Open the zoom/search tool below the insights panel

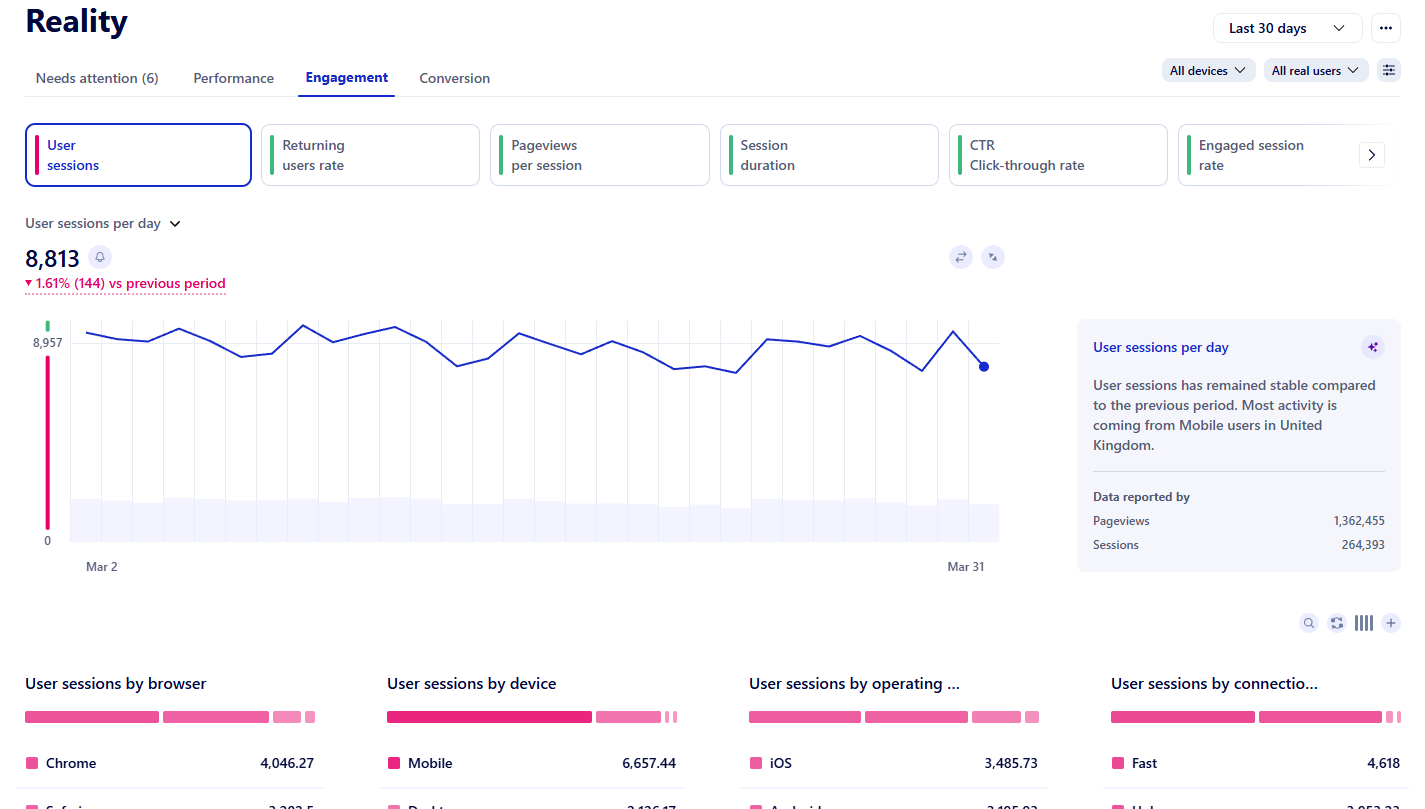pyautogui.click(x=1309, y=623)
